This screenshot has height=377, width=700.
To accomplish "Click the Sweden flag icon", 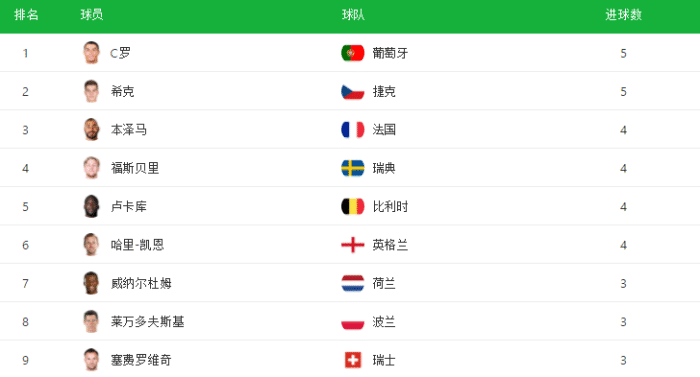I will coord(353,168).
